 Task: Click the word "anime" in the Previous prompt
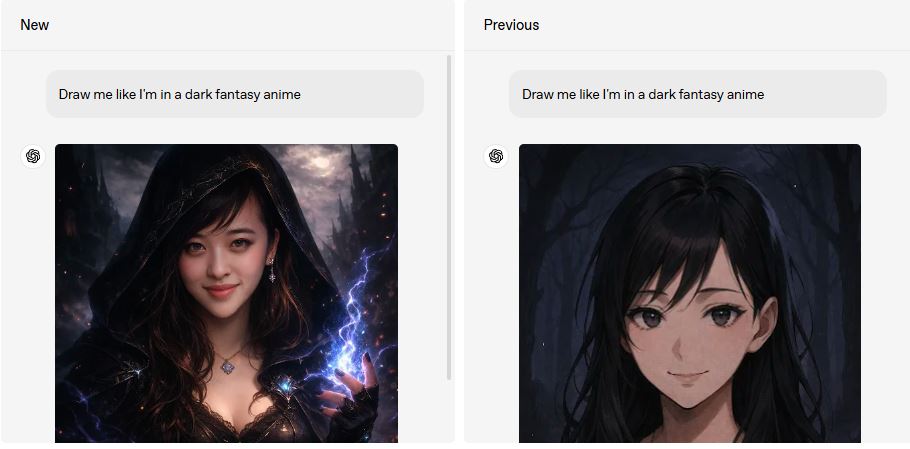[x=747, y=94]
